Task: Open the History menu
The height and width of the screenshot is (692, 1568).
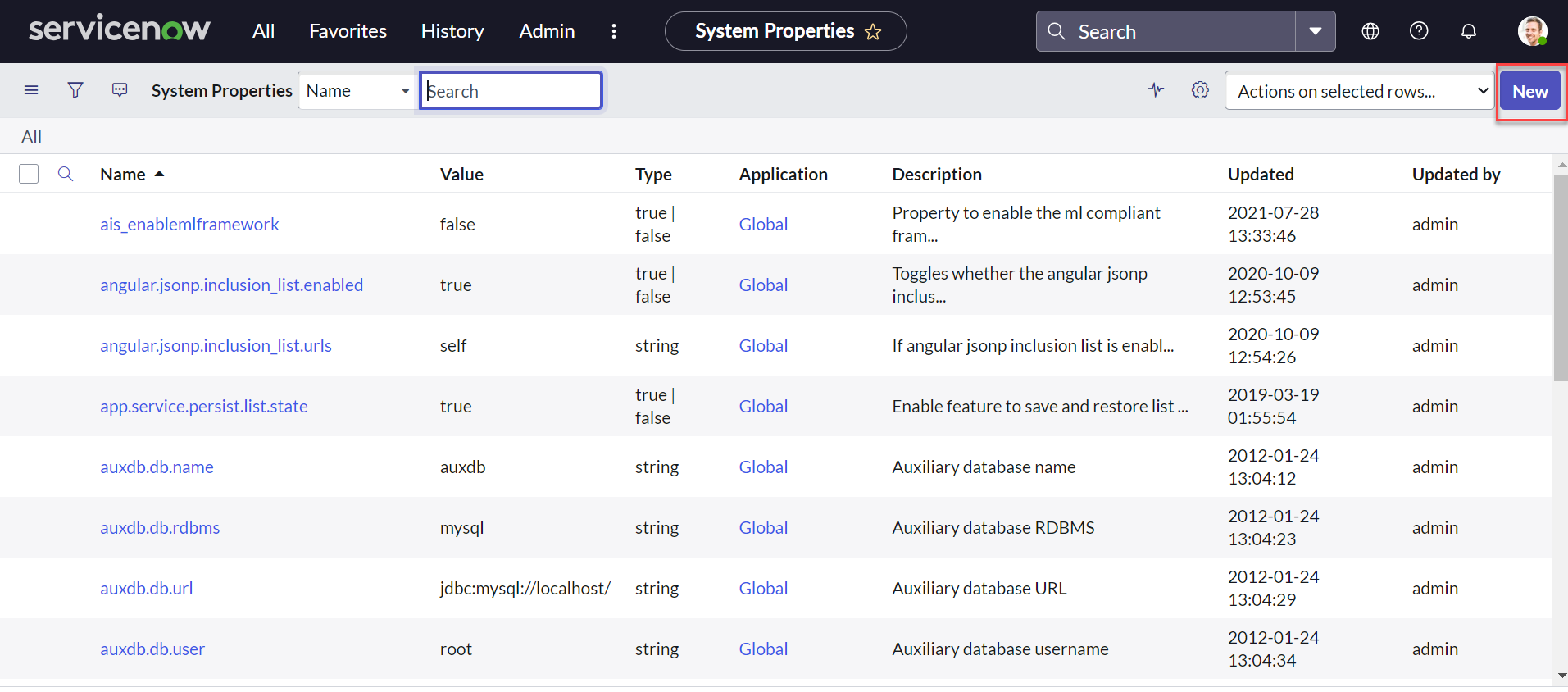Action: coord(452,31)
